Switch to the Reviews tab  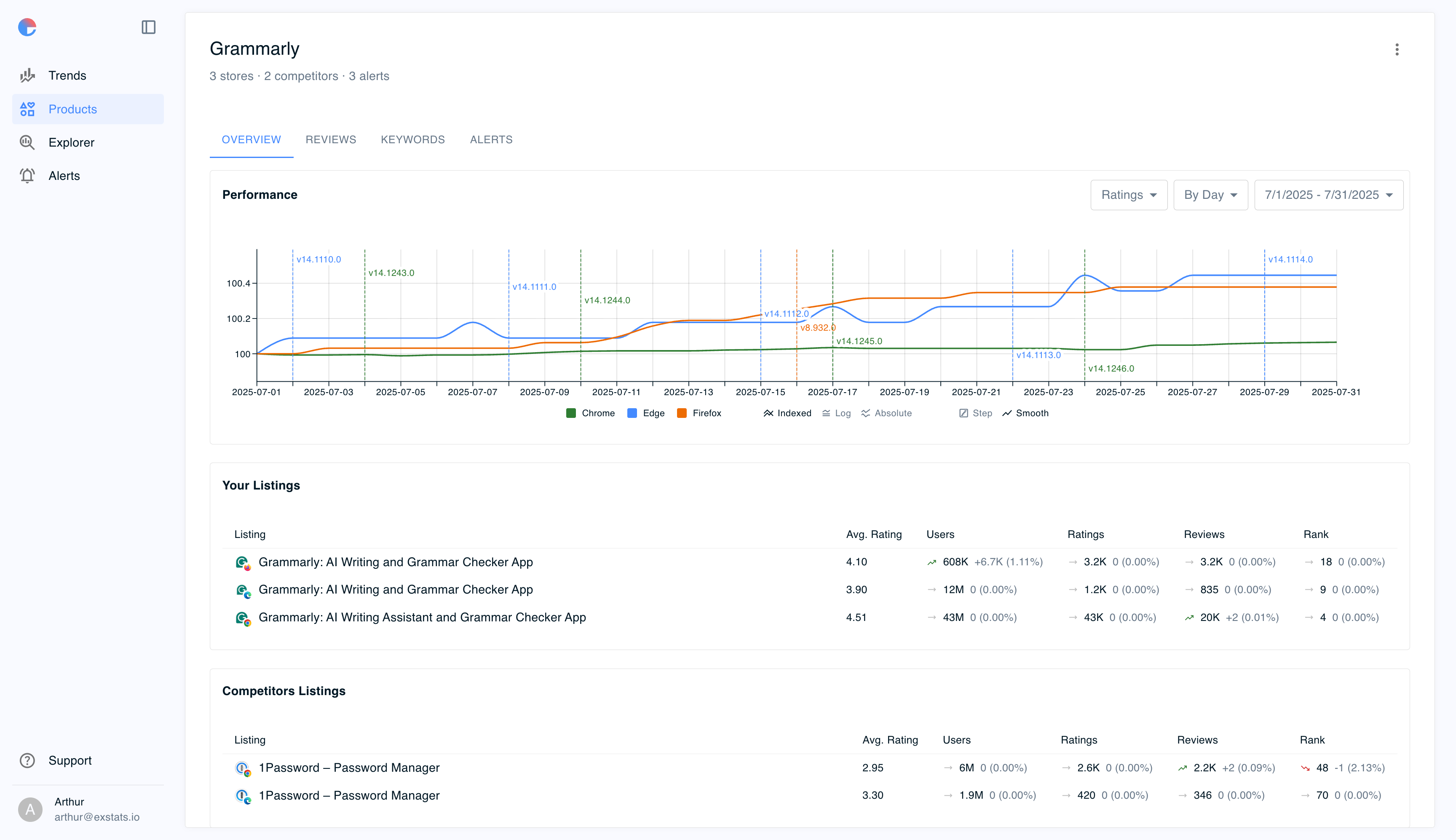point(331,139)
